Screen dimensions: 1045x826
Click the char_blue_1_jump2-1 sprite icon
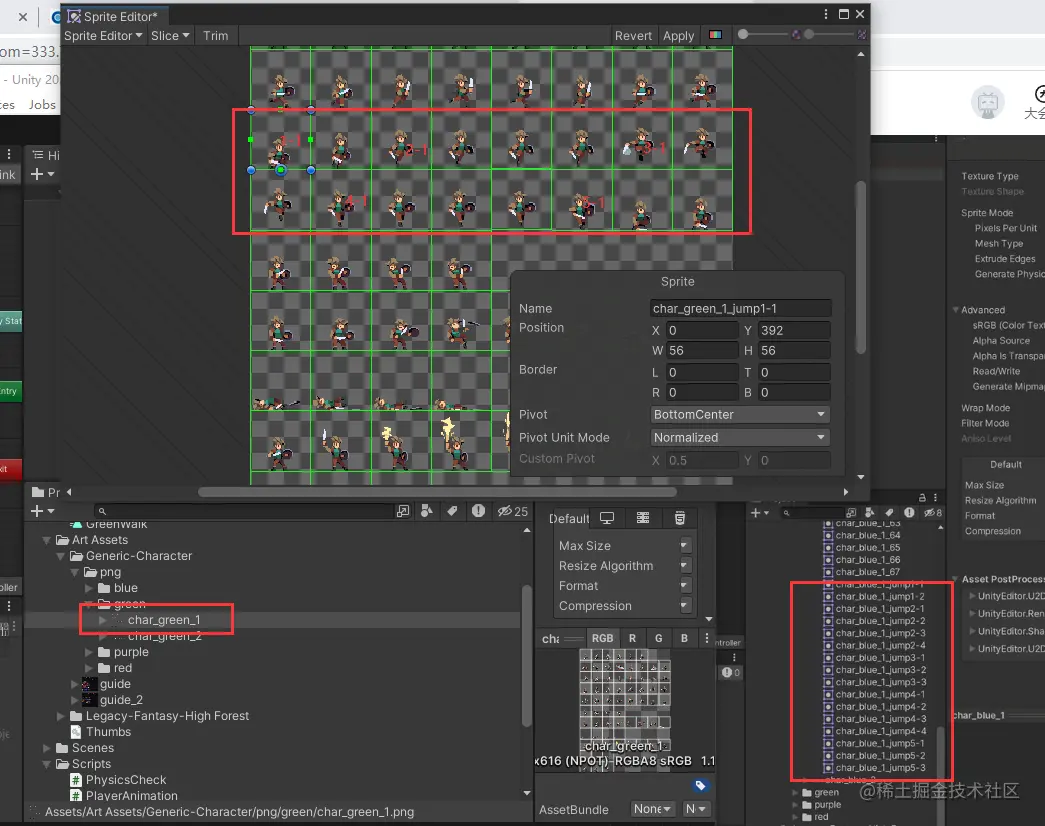pyautogui.click(x=828, y=609)
